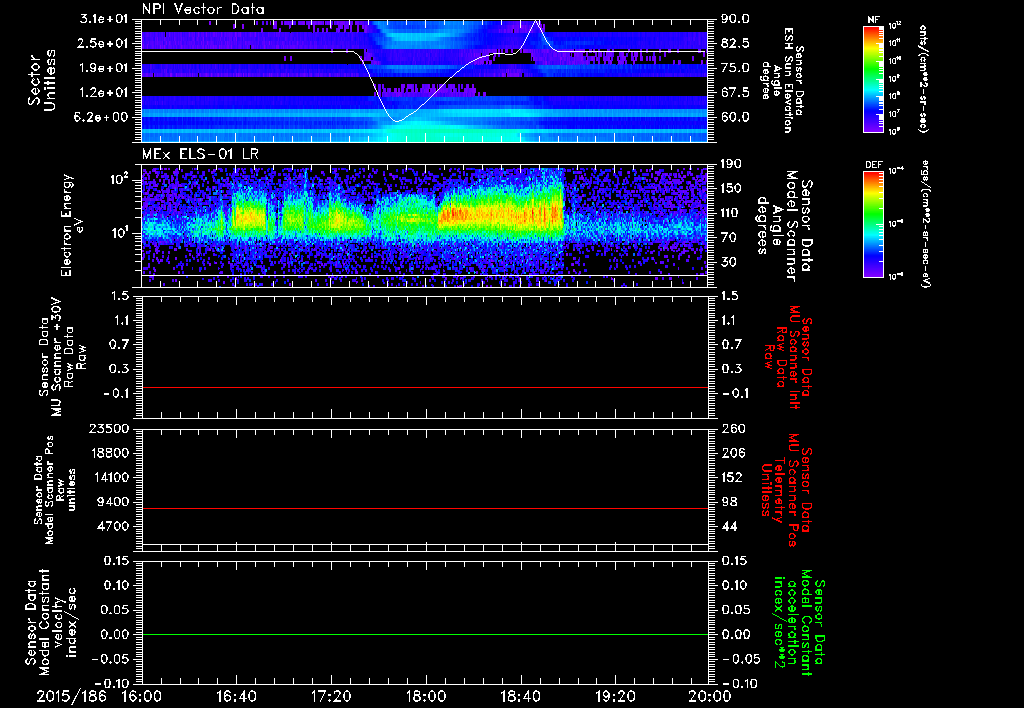Click the '82.5' sun elevation tick label
Viewport: 1024px width, 708px height.
tap(735, 43)
